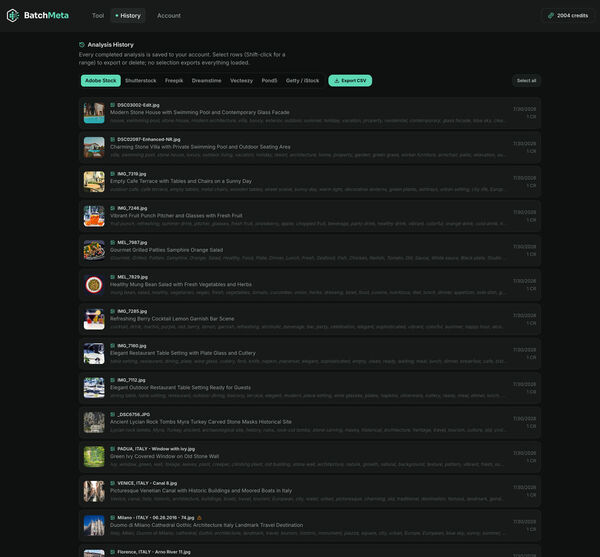Click the title 'Vibrant Fruit Punch Pitcher and Glasses'
The width and height of the screenshot is (600, 557).
click(176, 216)
